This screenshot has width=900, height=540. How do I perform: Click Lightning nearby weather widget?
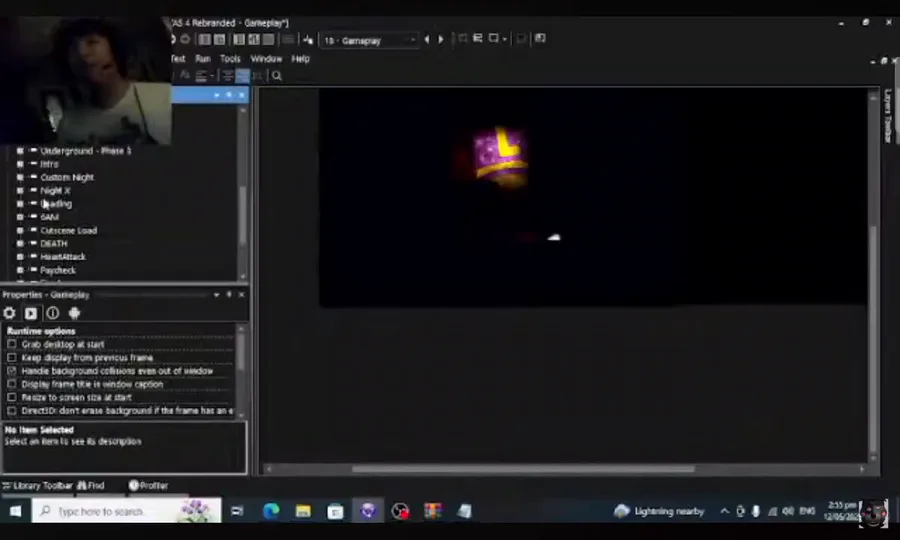click(660, 511)
